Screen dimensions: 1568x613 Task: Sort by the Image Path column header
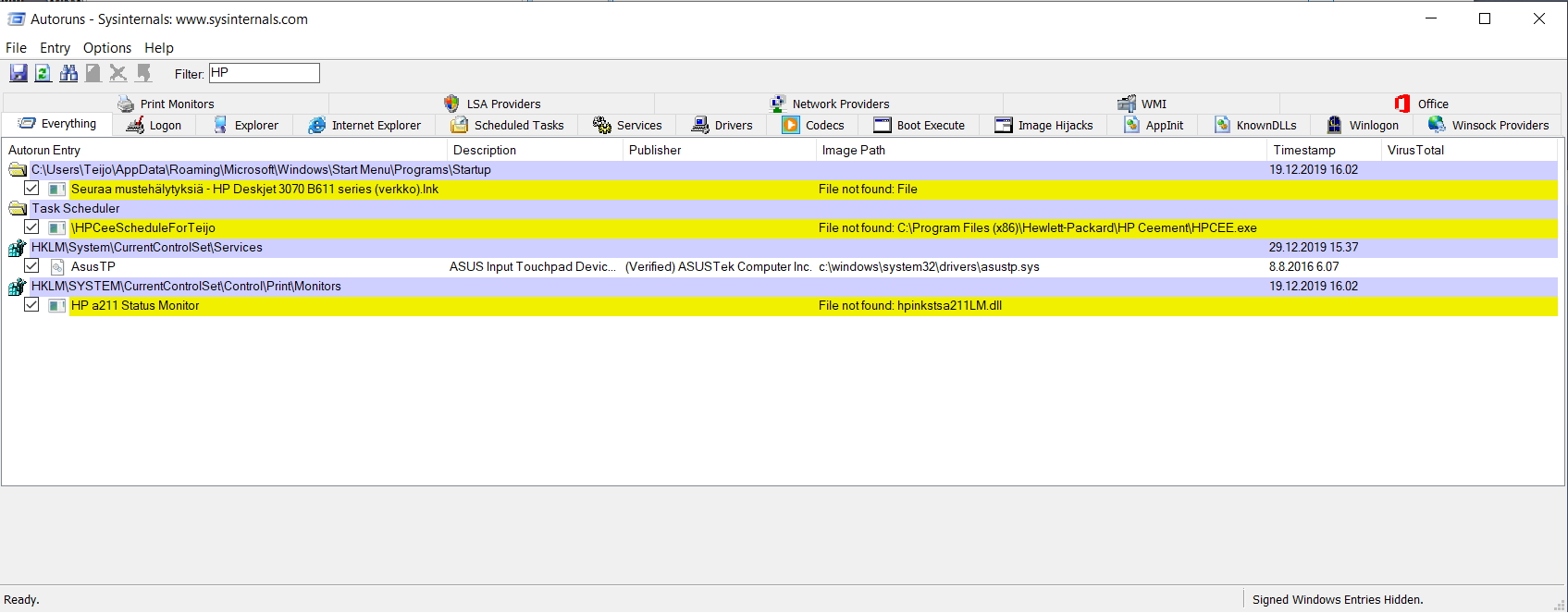[1042, 150]
